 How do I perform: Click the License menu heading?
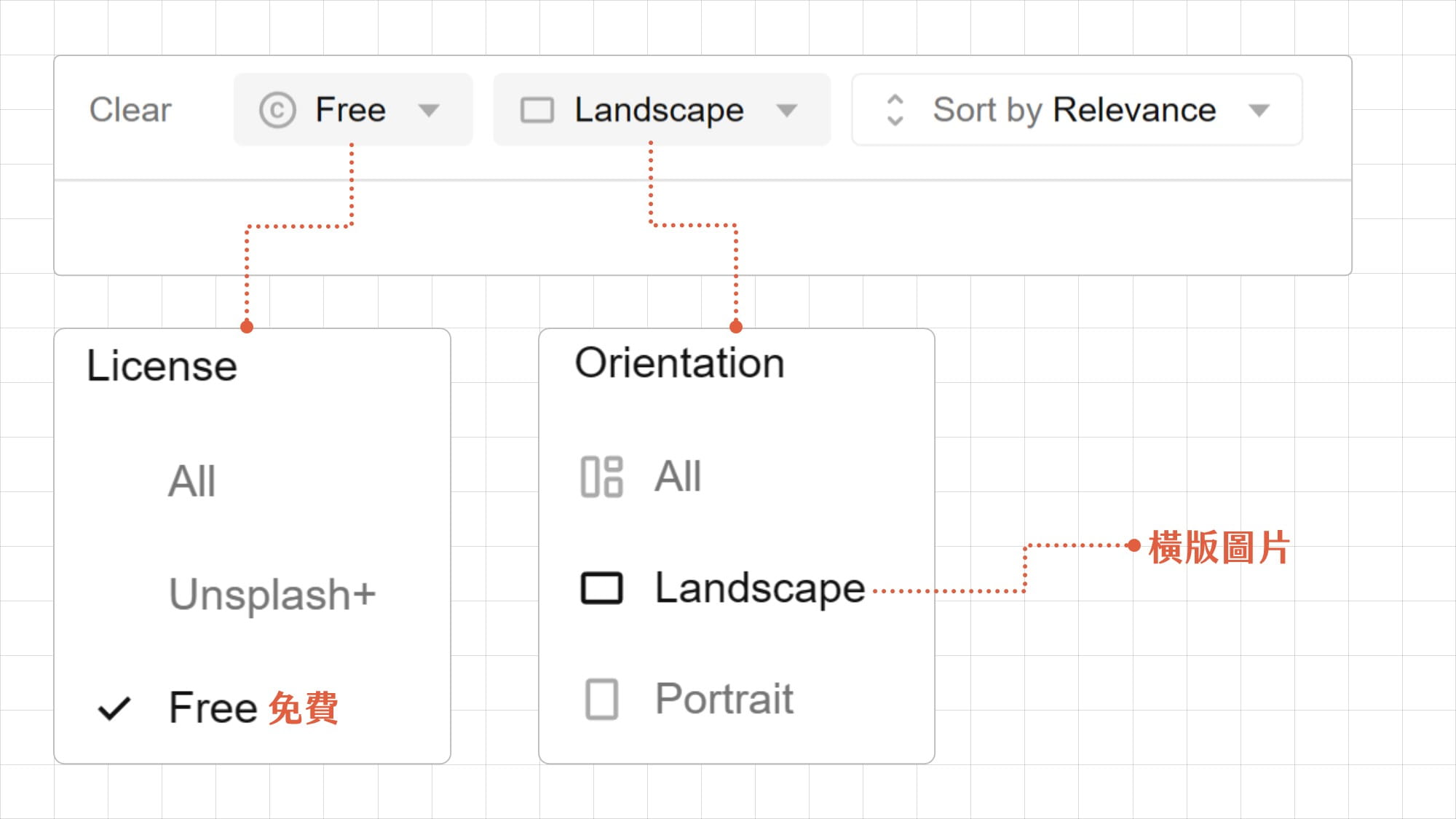(x=162, y=365)
